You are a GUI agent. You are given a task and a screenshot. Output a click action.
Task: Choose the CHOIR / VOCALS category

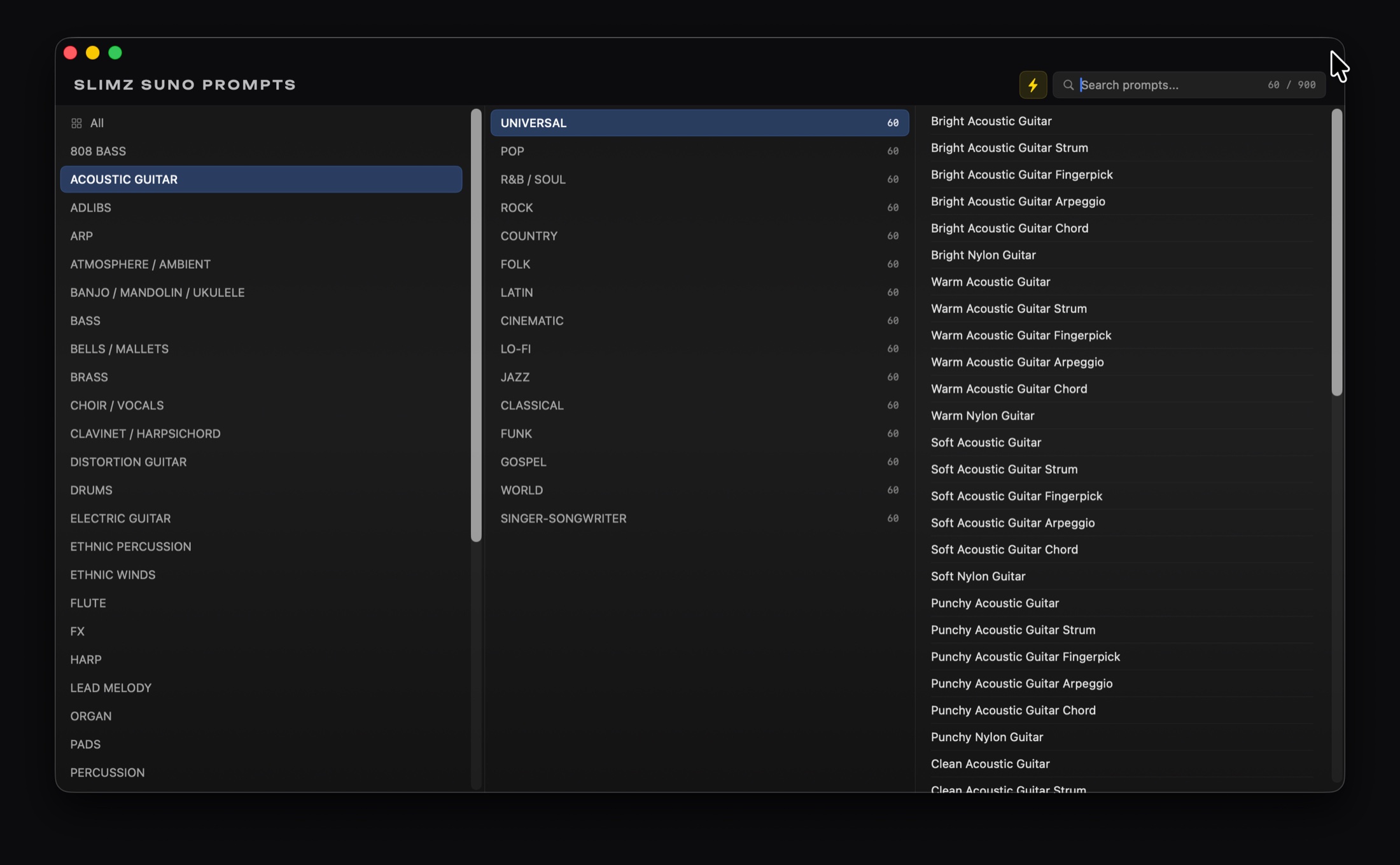261,405
